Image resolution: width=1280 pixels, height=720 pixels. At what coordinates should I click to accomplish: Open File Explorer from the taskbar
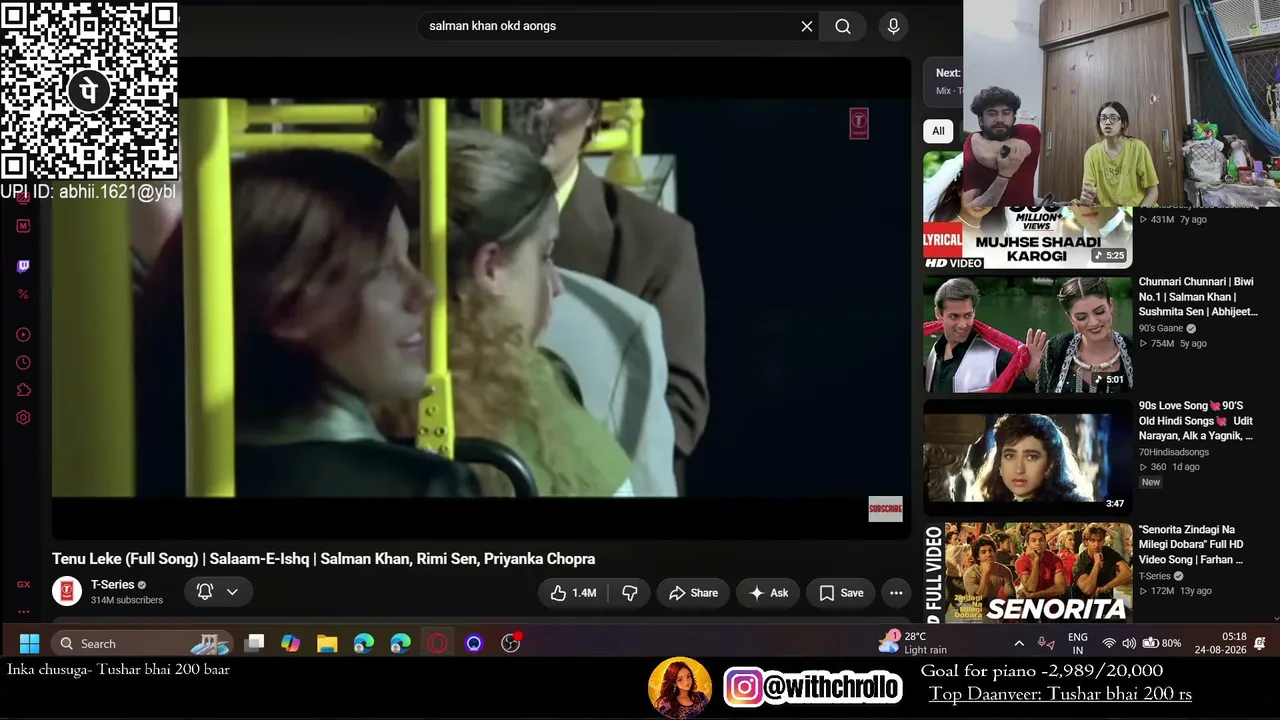[327, 643]
